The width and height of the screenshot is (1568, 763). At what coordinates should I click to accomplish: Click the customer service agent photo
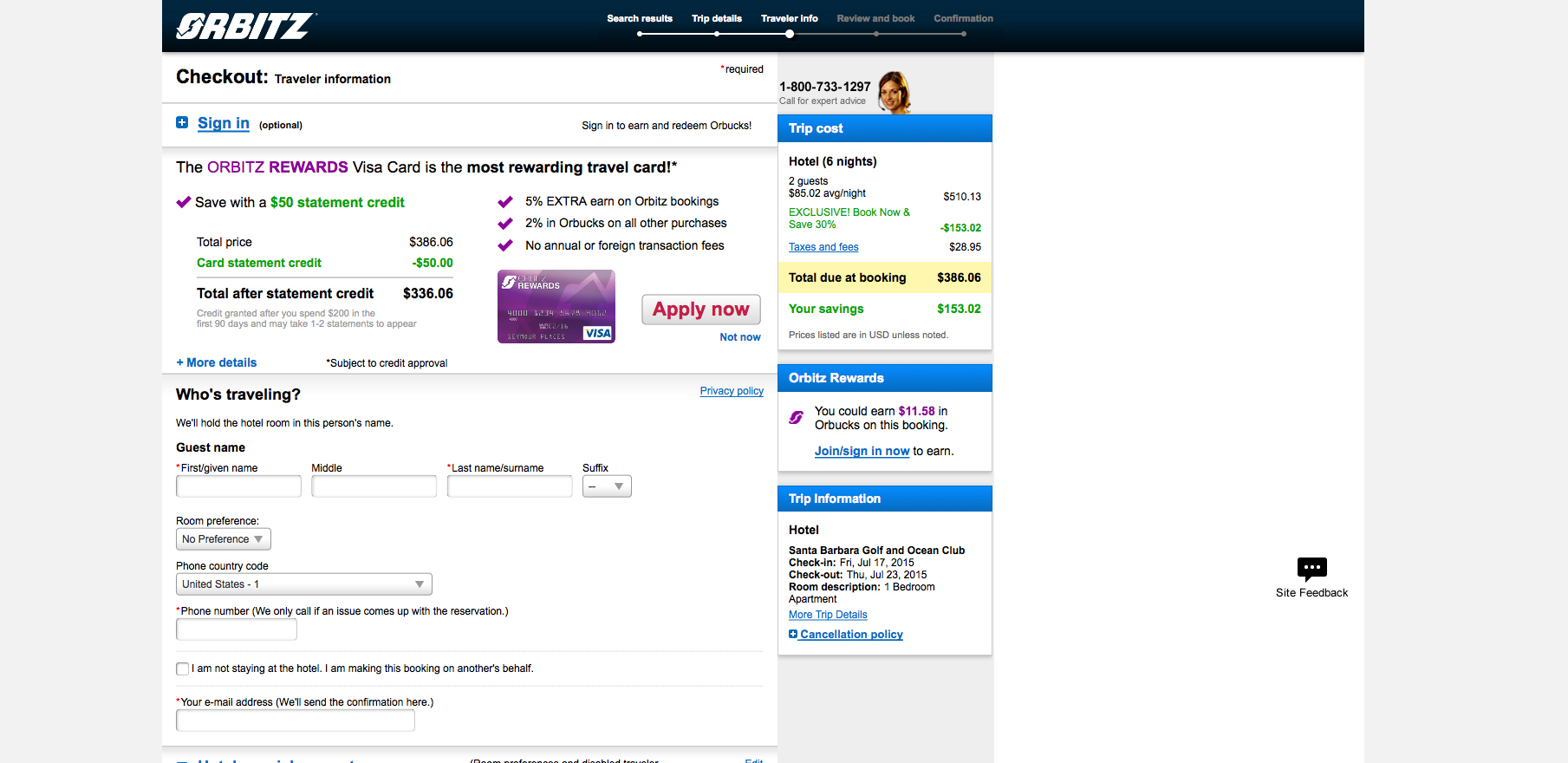pyautogui.click(x=894, y=92)
